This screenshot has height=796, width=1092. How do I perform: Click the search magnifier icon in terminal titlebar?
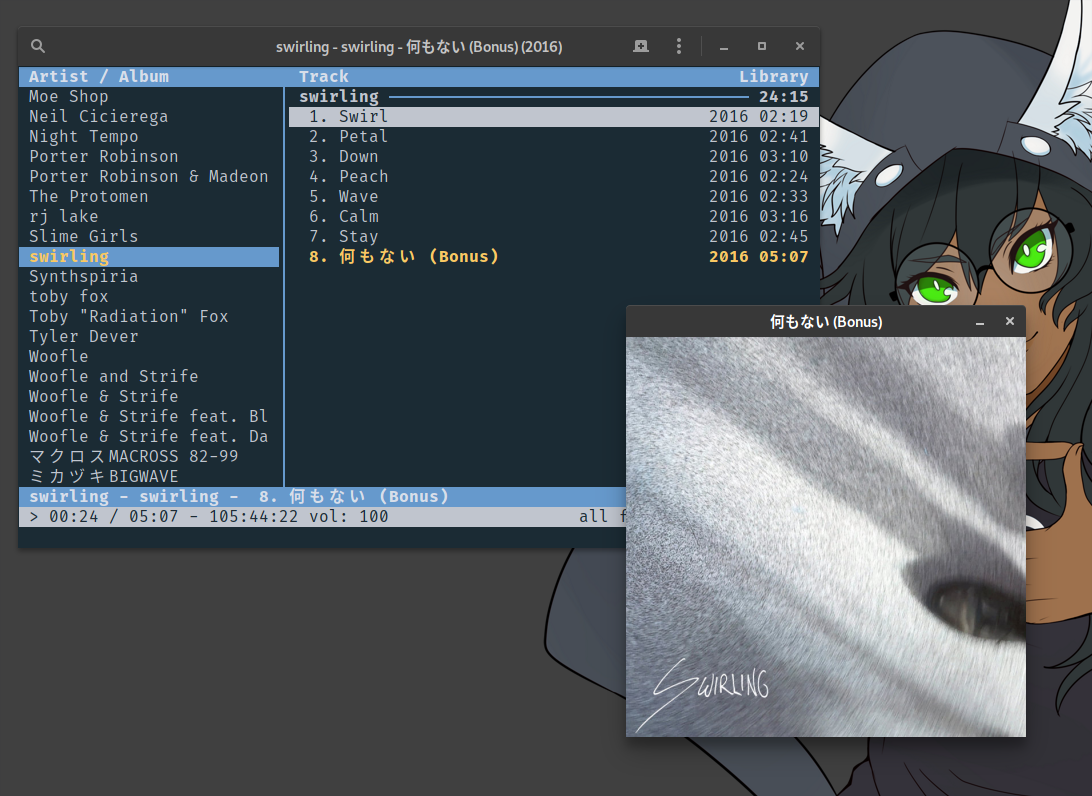pos(38,46)
